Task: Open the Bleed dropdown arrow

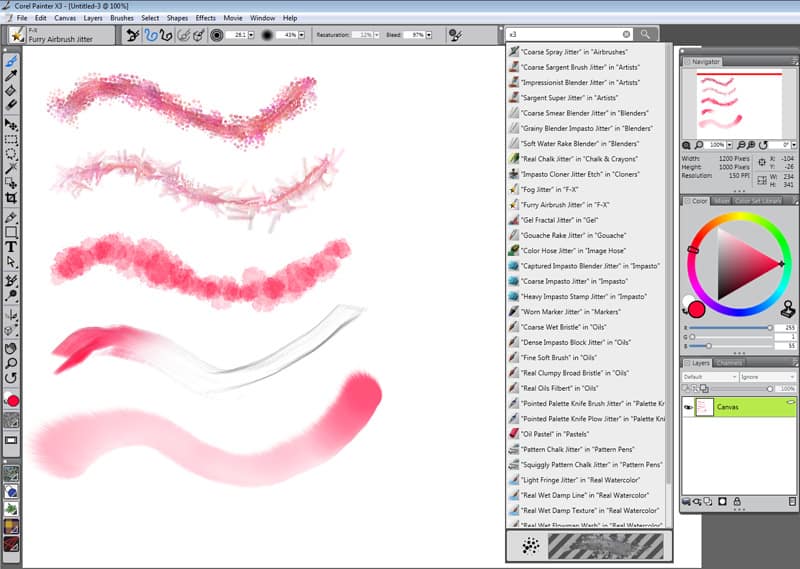Action: (429, 35)
